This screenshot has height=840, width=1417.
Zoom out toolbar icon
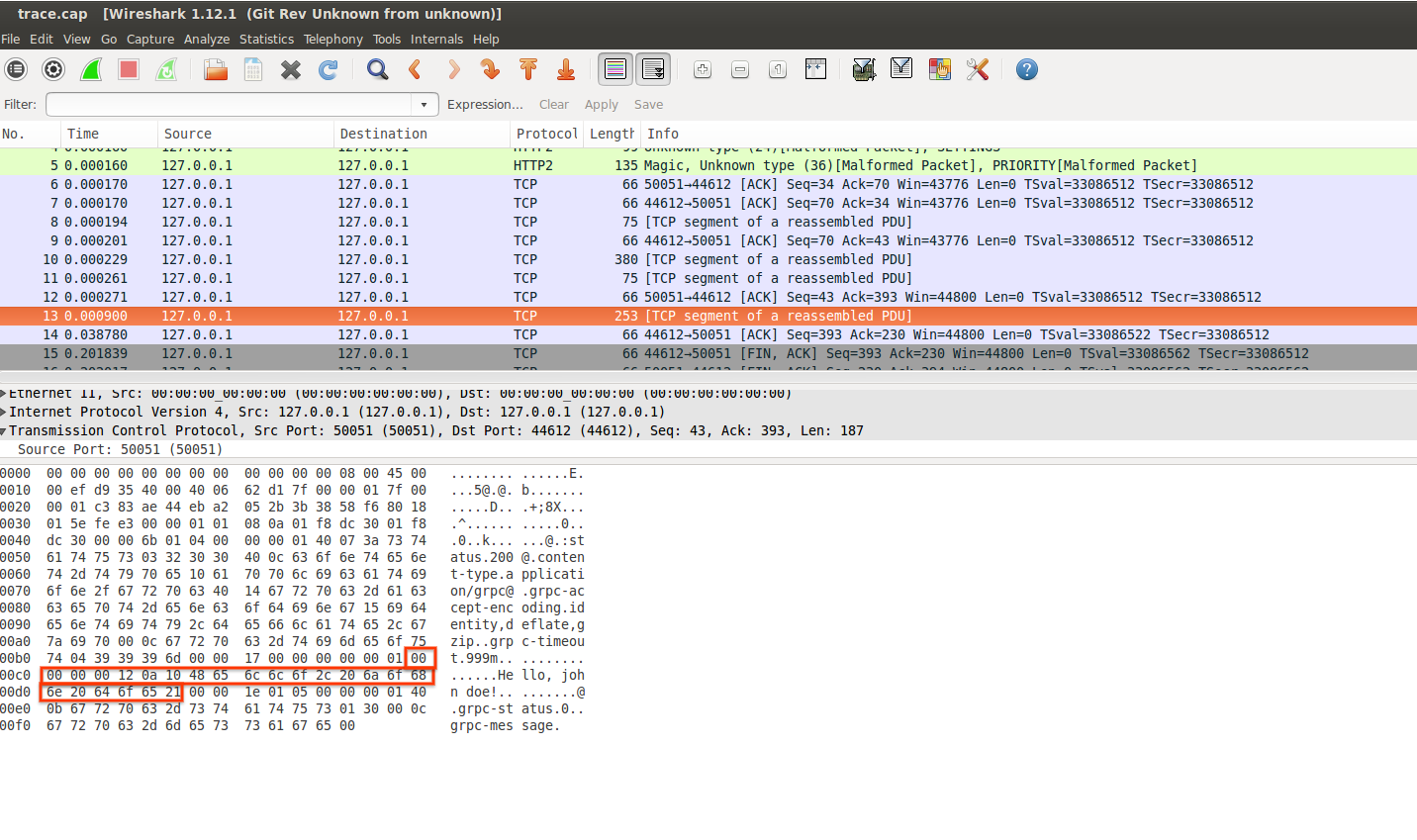[740, 69]
